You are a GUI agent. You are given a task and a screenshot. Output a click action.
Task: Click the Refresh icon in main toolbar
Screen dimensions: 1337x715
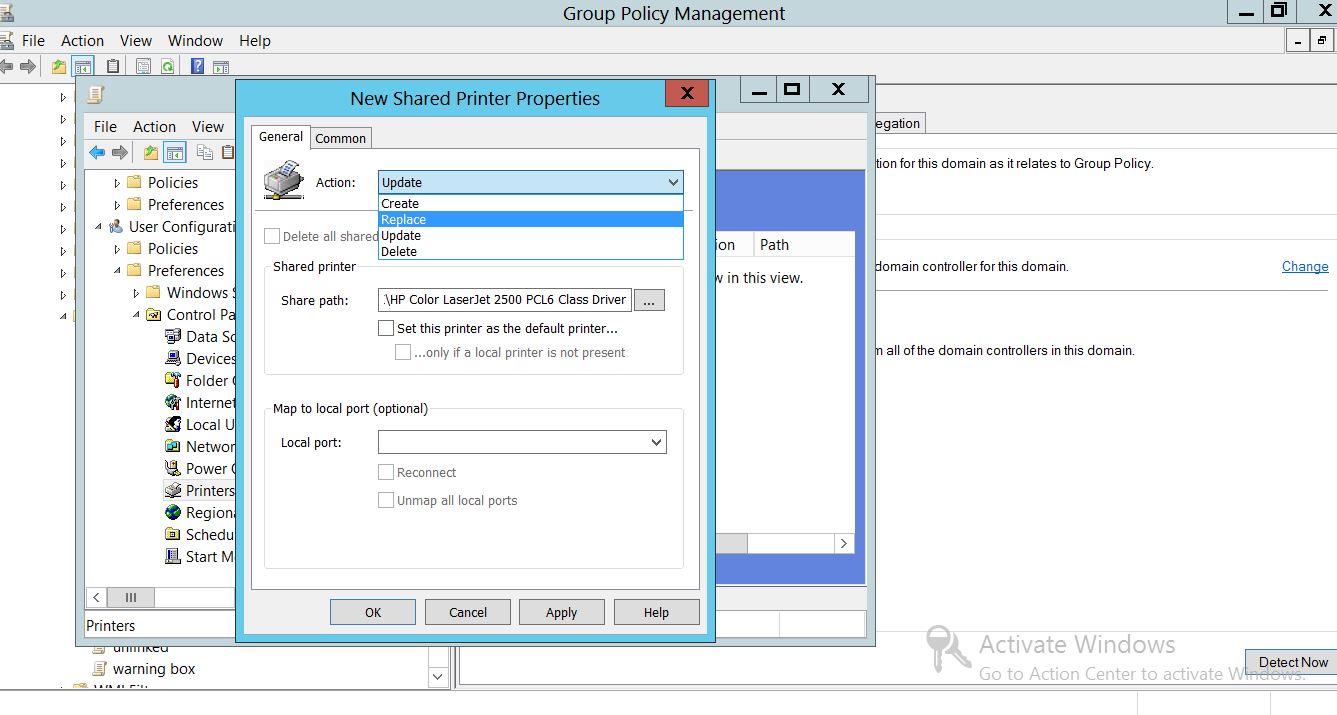tap(169, 67)
